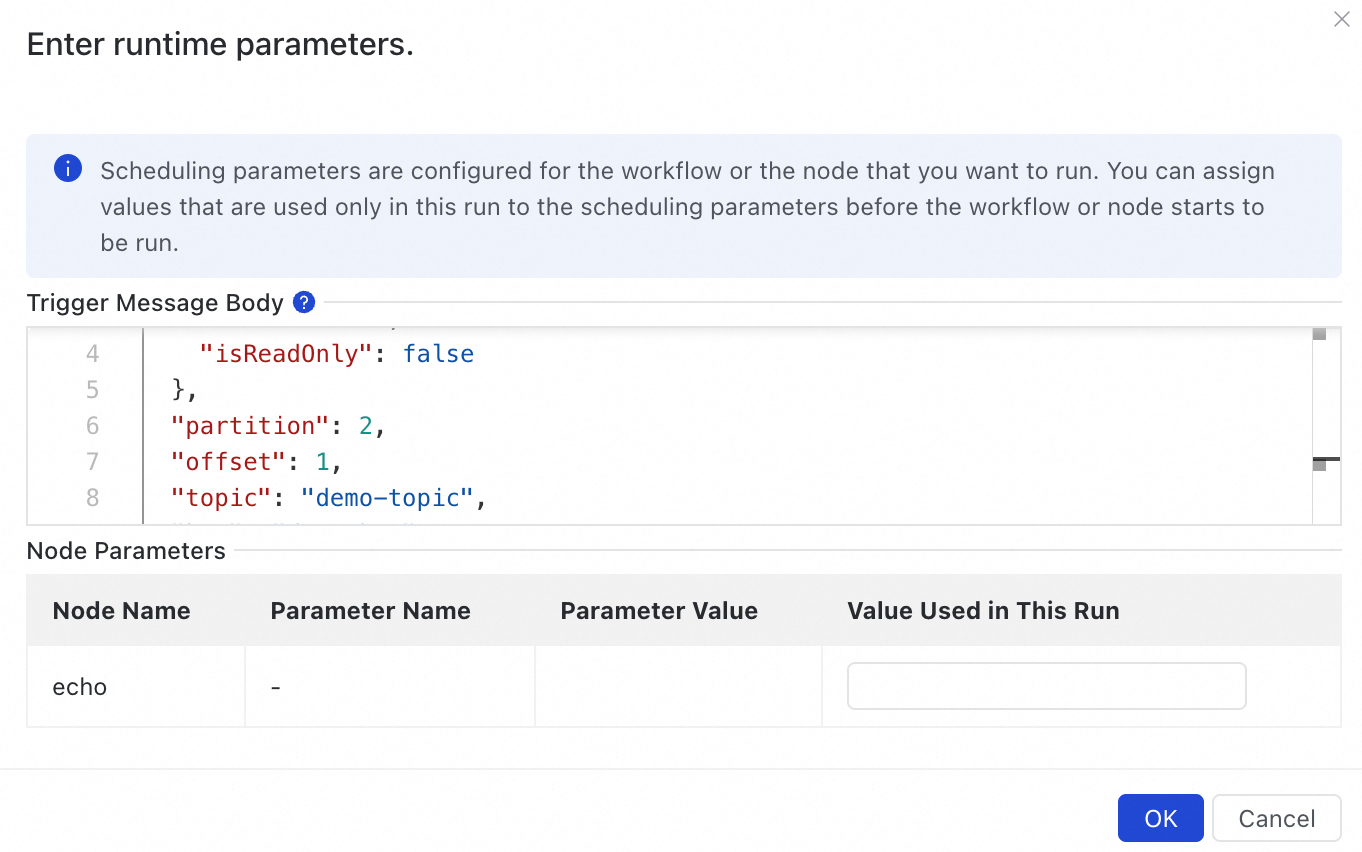Click the Parameter Value column header
Screen dimensions: 1362x852
pyautogui.click(x=658, y=611)
